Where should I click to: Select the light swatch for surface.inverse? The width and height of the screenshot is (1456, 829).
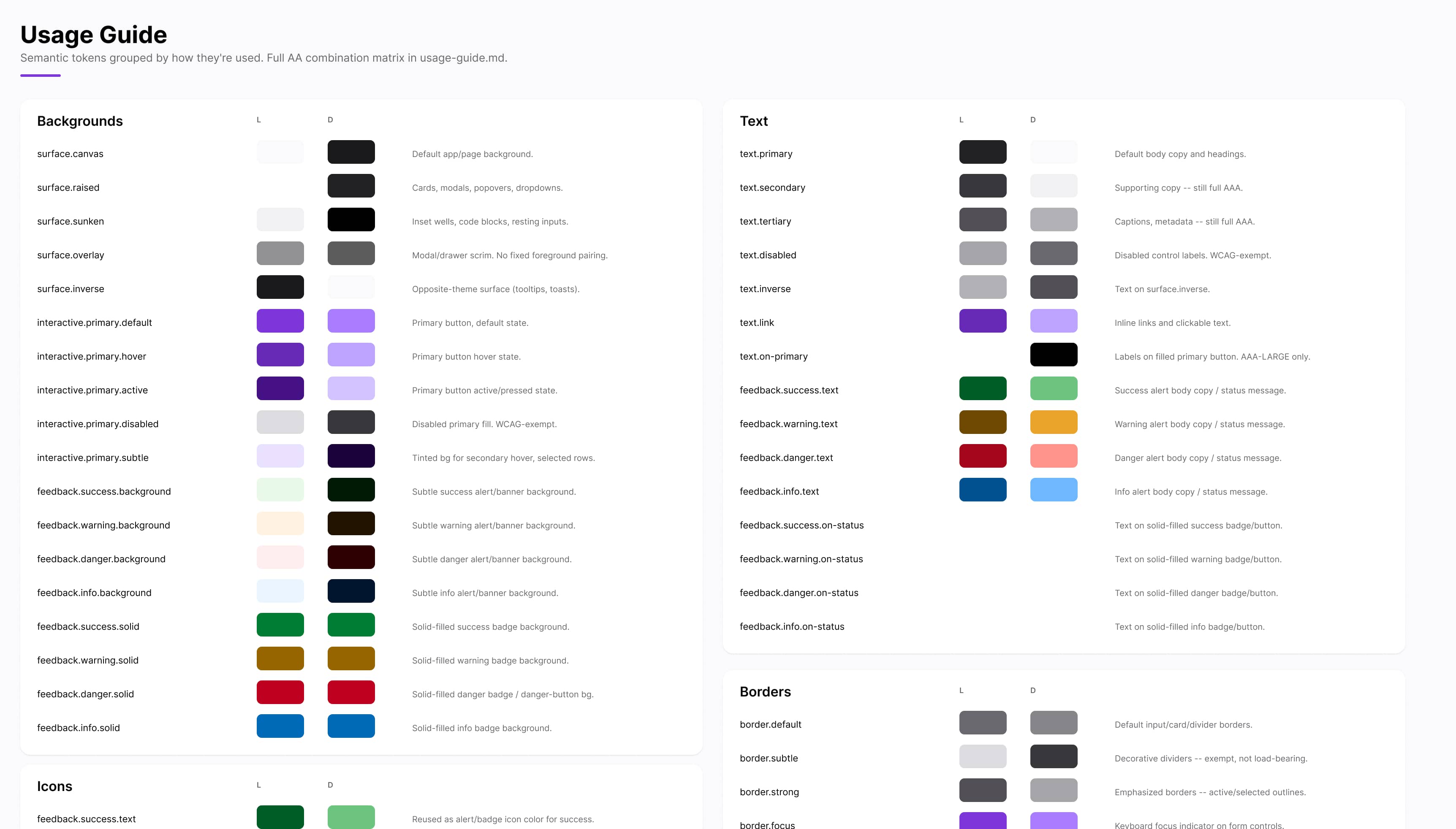280,287
